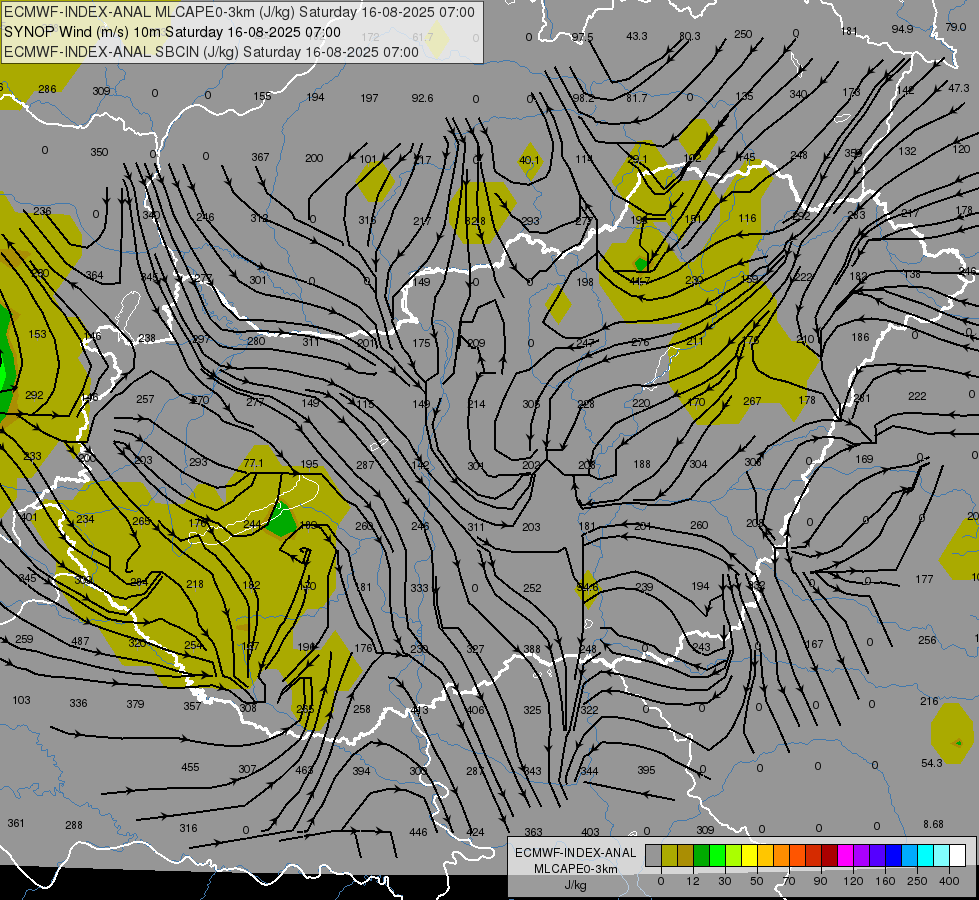
Task: Click the J/kg unit label in the legend
Action: [576, 884]
